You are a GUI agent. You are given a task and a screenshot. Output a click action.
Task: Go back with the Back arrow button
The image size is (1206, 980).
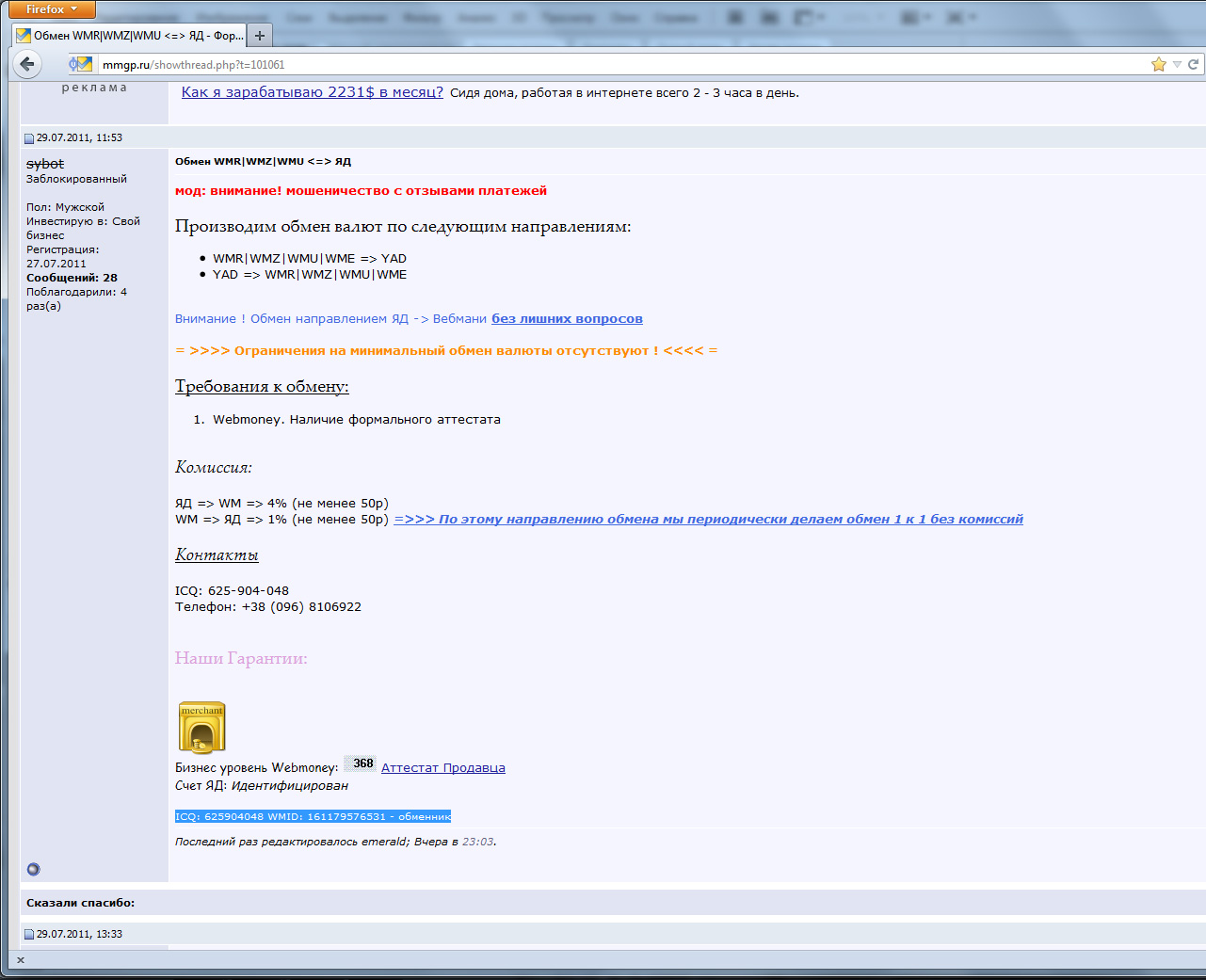[x=27, y=64]
